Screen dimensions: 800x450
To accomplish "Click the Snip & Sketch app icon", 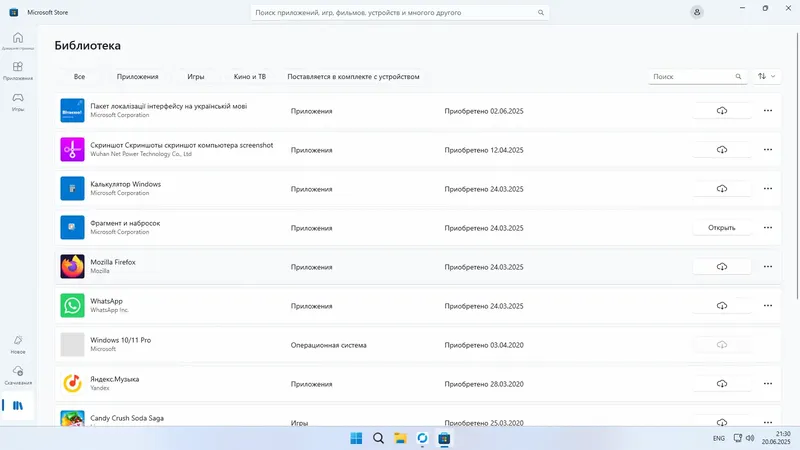I will [x=72, y=228].
